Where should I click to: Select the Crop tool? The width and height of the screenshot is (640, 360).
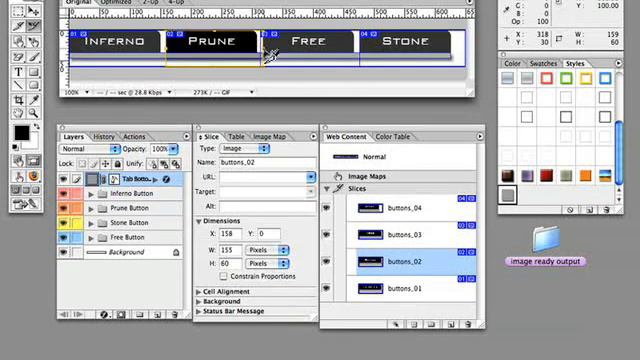tap(18, 100)
